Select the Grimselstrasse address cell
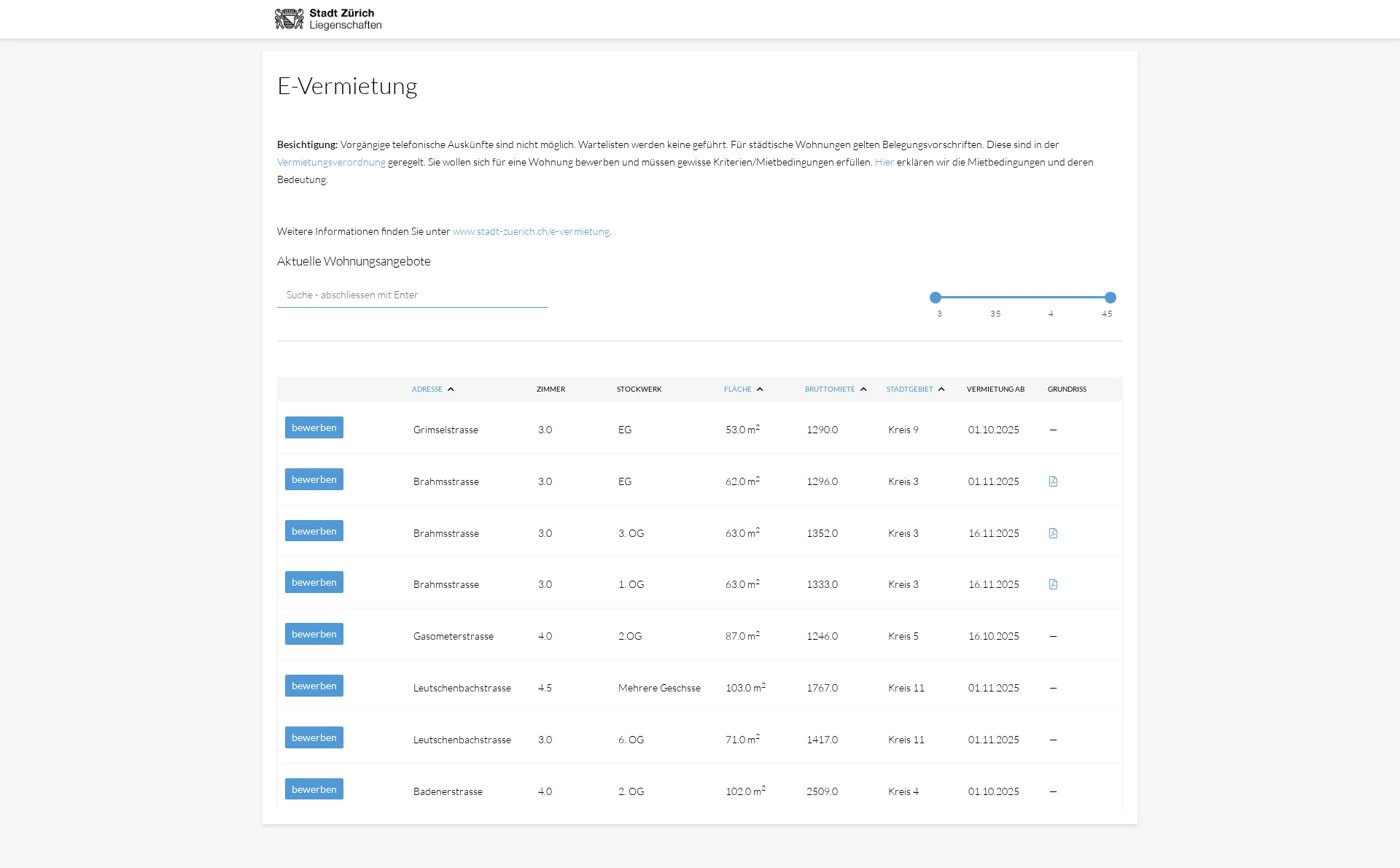This screenshot has width=1400, height=868. pos(446,430)
